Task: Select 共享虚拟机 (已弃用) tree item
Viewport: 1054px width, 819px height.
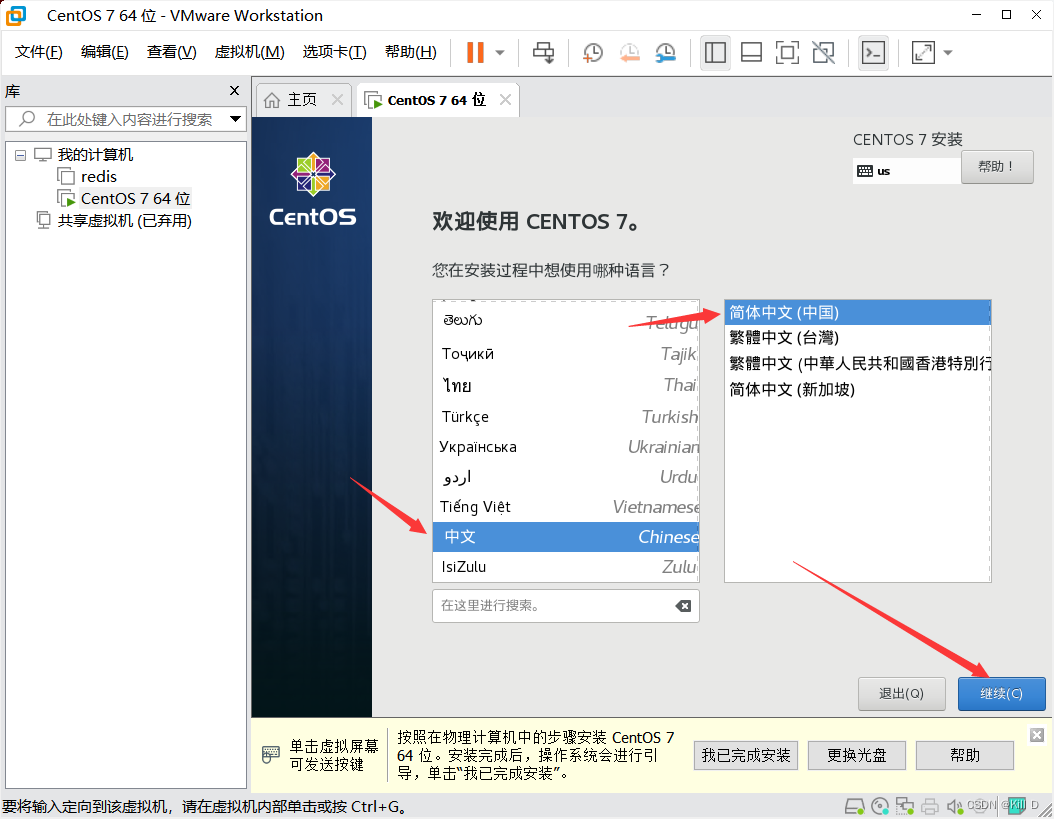Action: point(124,221)
